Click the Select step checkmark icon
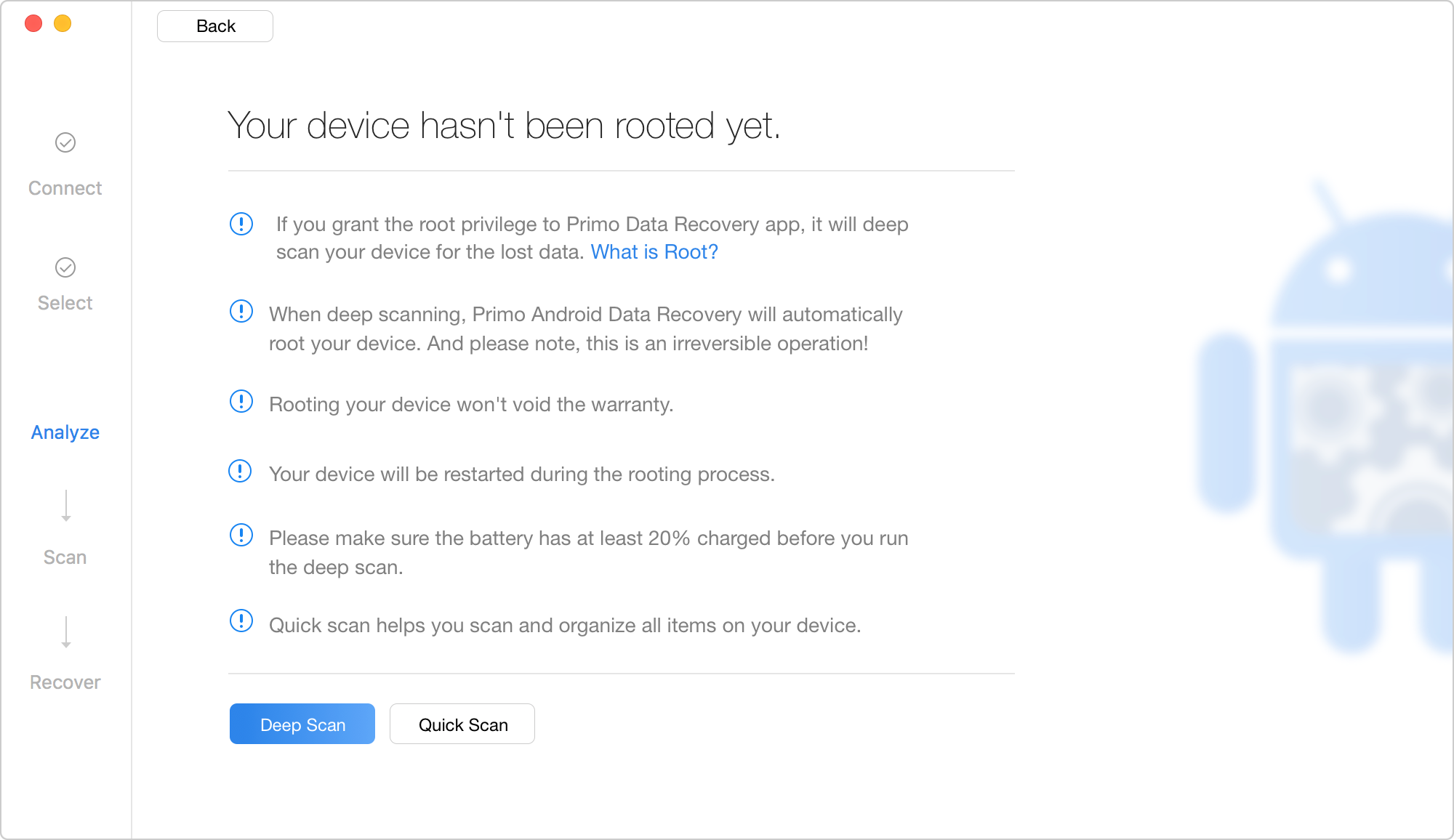1454x840 pixels. tap(65, 267)
